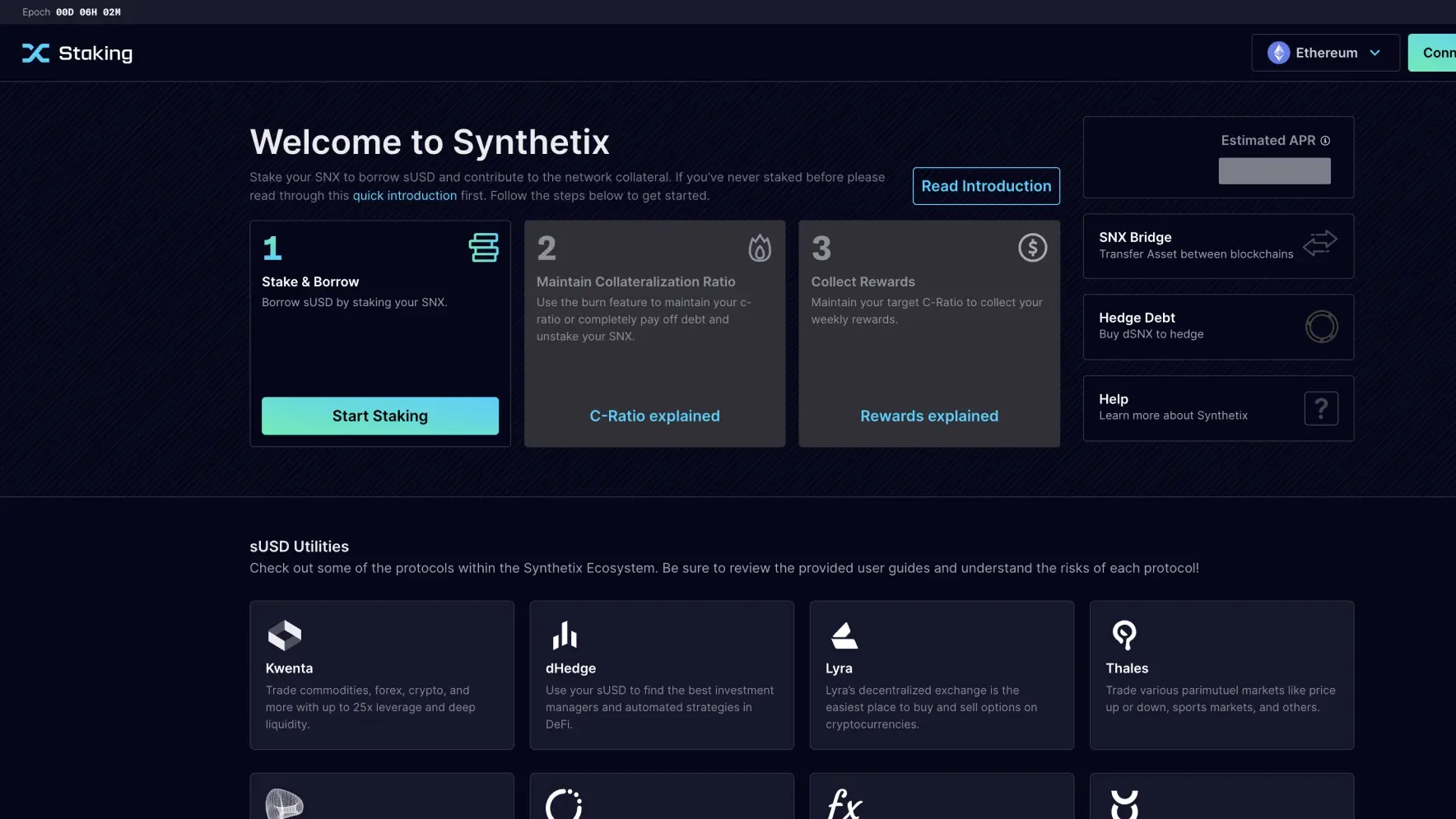
Task: Click the Stake & Borrow step title
Action: pyautogui.click(x=310, y=282)
